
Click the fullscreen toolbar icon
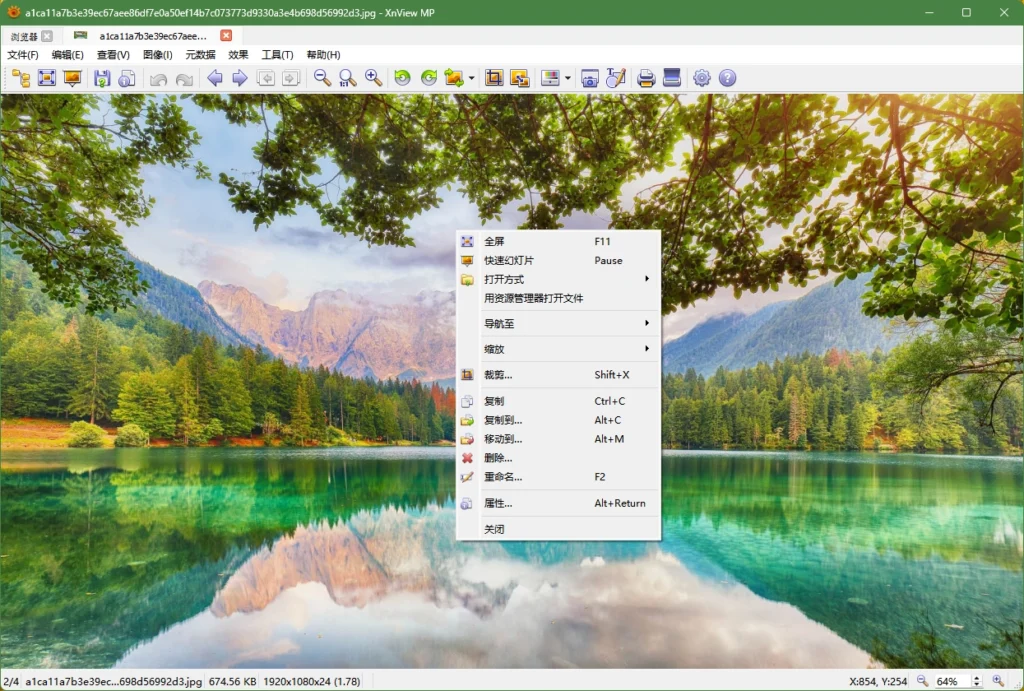(x=46, y=78)
